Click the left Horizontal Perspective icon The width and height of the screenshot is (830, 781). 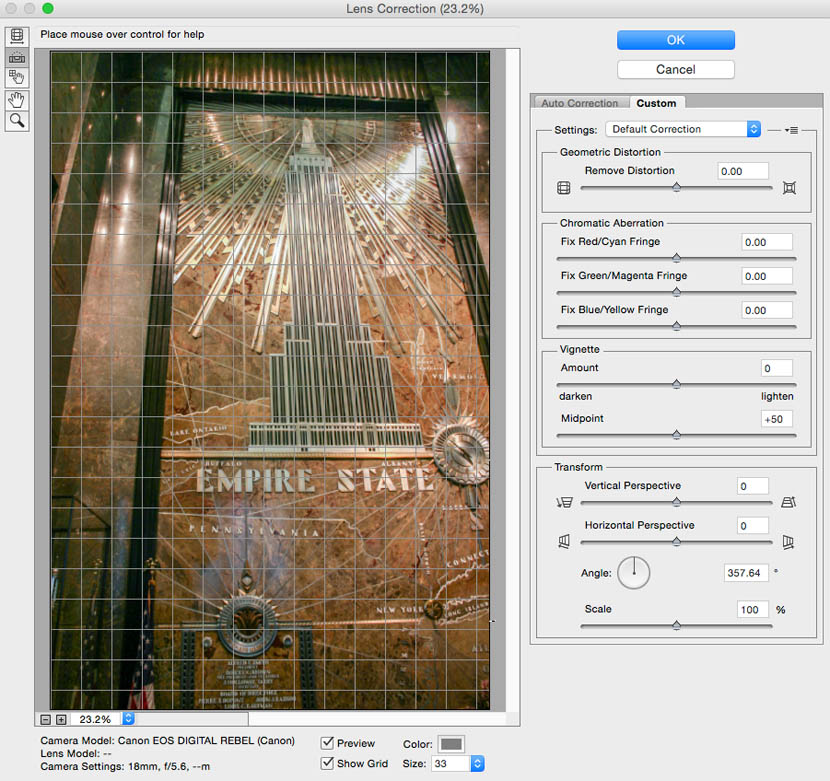[564, 542]
